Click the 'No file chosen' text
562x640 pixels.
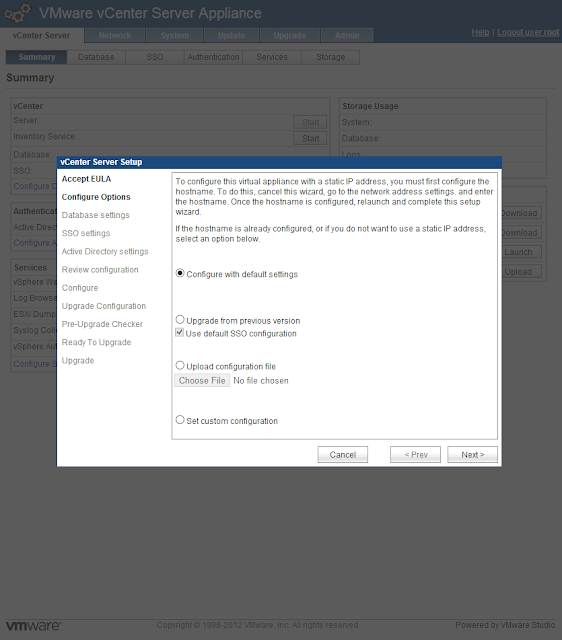pos(261,381)
